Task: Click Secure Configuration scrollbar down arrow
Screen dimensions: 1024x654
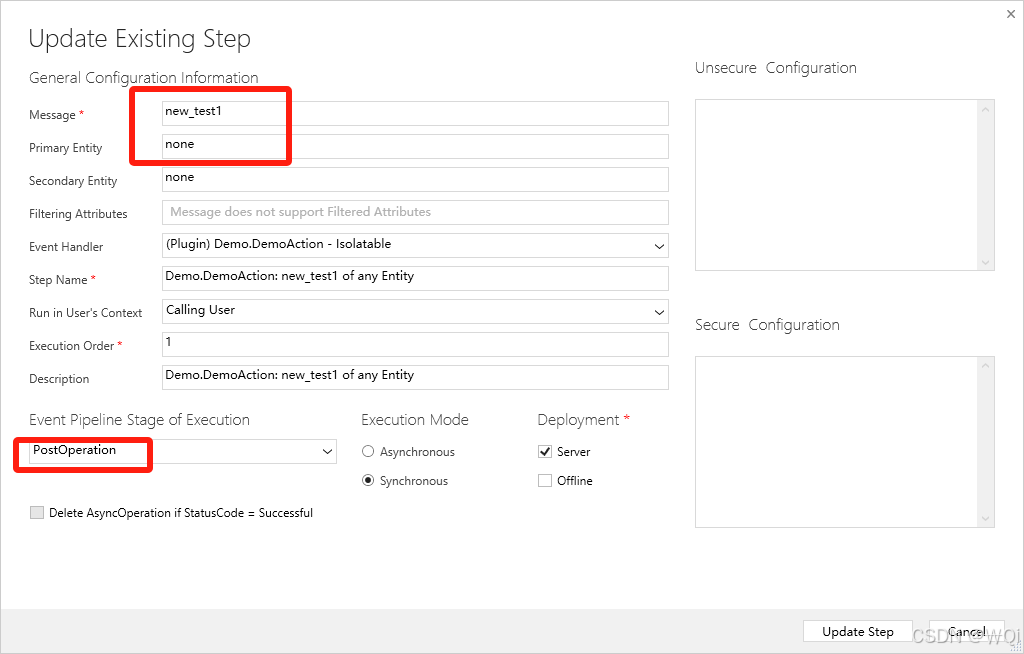Action: [985, 519]
